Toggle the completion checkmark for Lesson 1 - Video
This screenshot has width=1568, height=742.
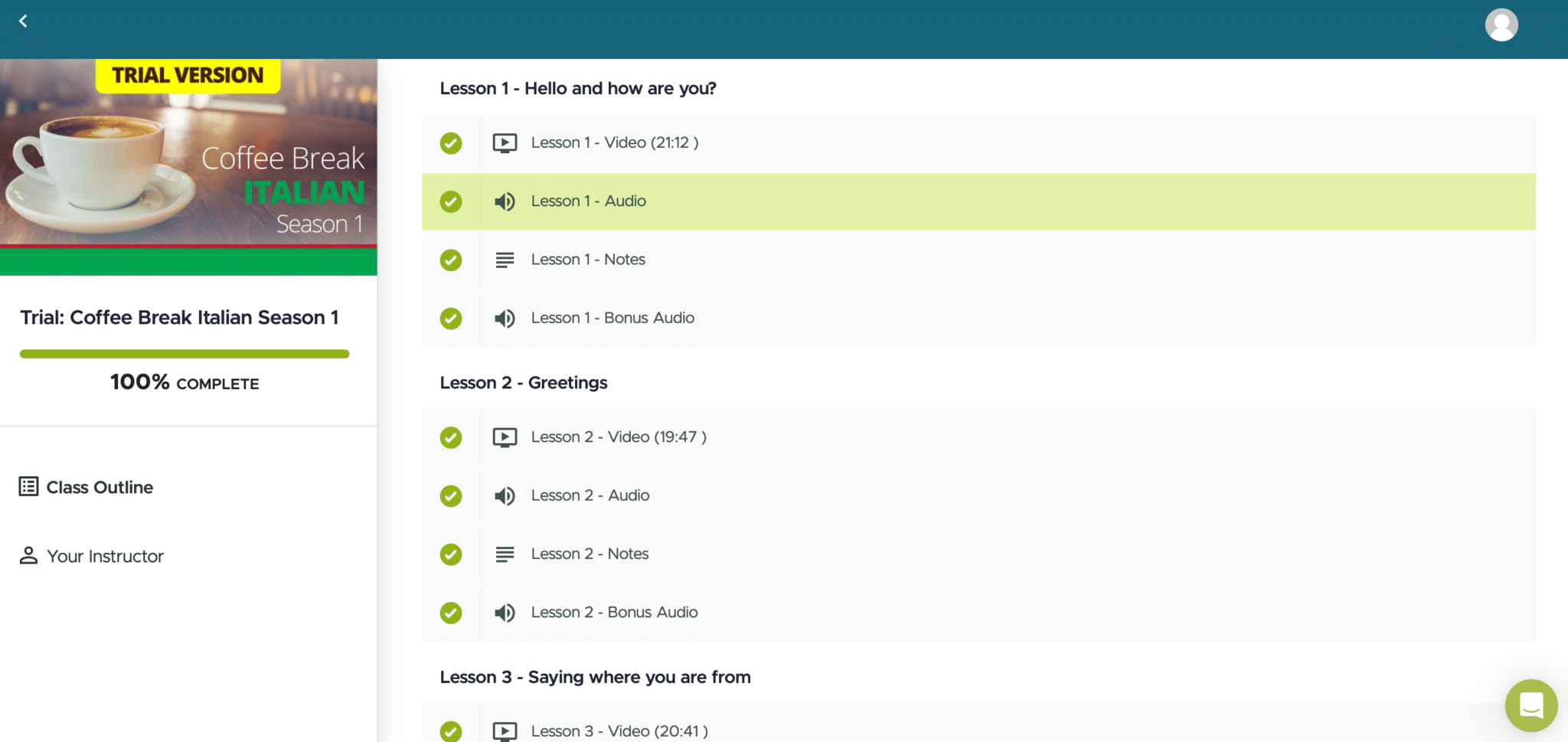pyautogui.click(x=451, y=143)
